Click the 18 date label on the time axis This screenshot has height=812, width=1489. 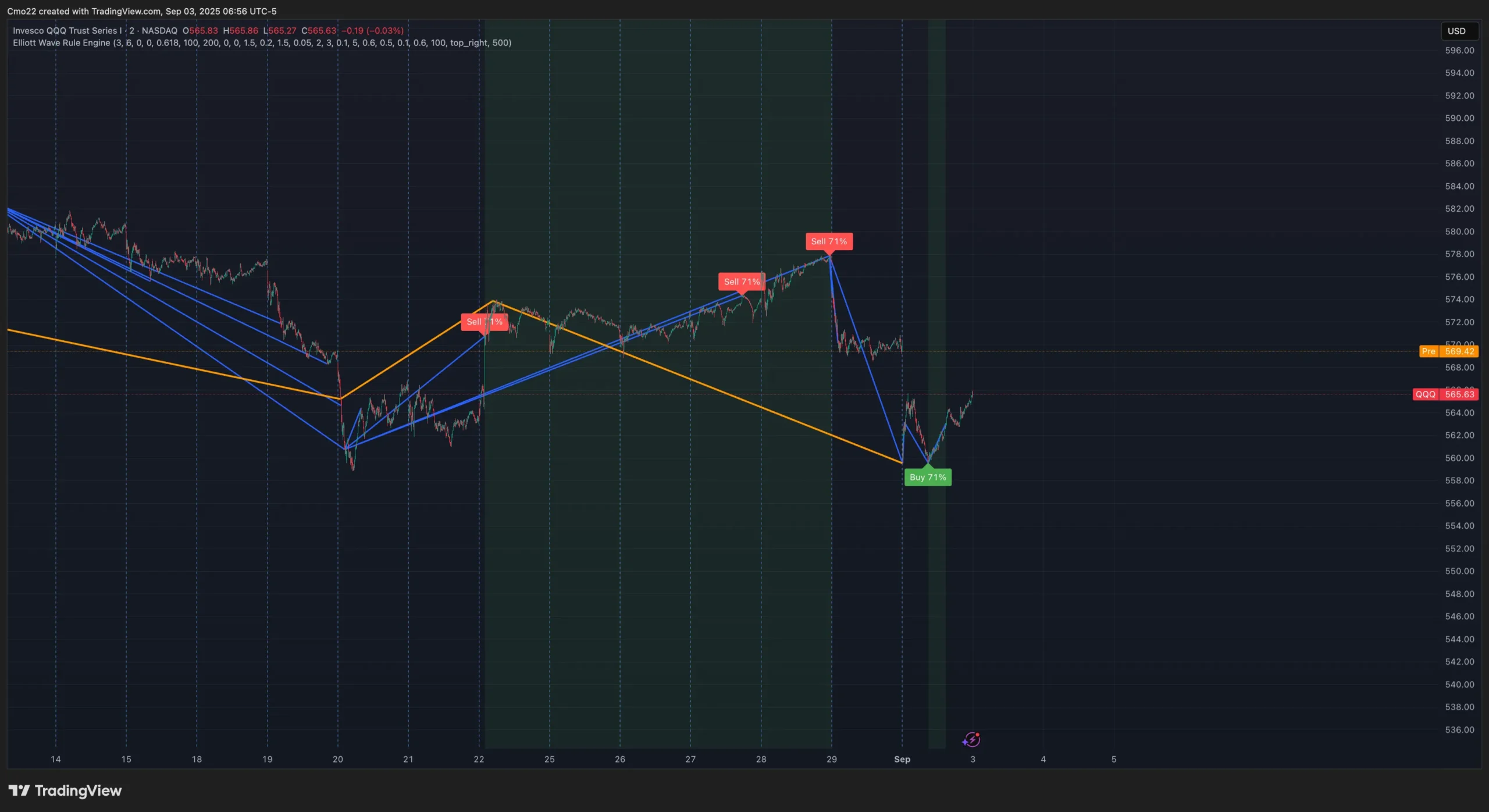tap(197, 759)
